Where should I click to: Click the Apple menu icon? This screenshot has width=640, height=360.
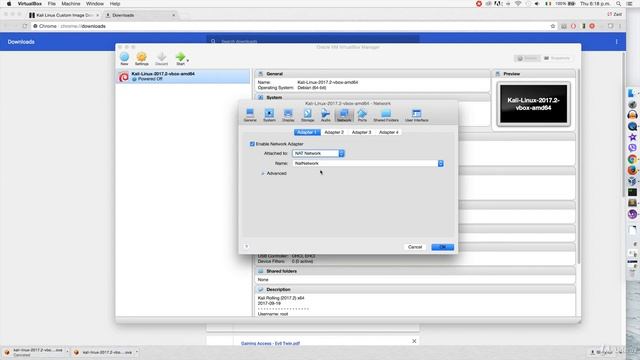click(x=9, y=4)
